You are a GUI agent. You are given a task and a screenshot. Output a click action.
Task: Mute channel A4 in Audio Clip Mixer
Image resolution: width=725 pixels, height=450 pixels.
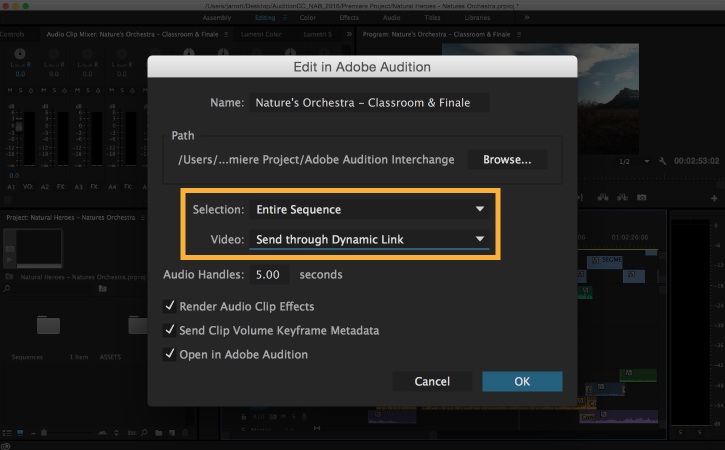111,91
